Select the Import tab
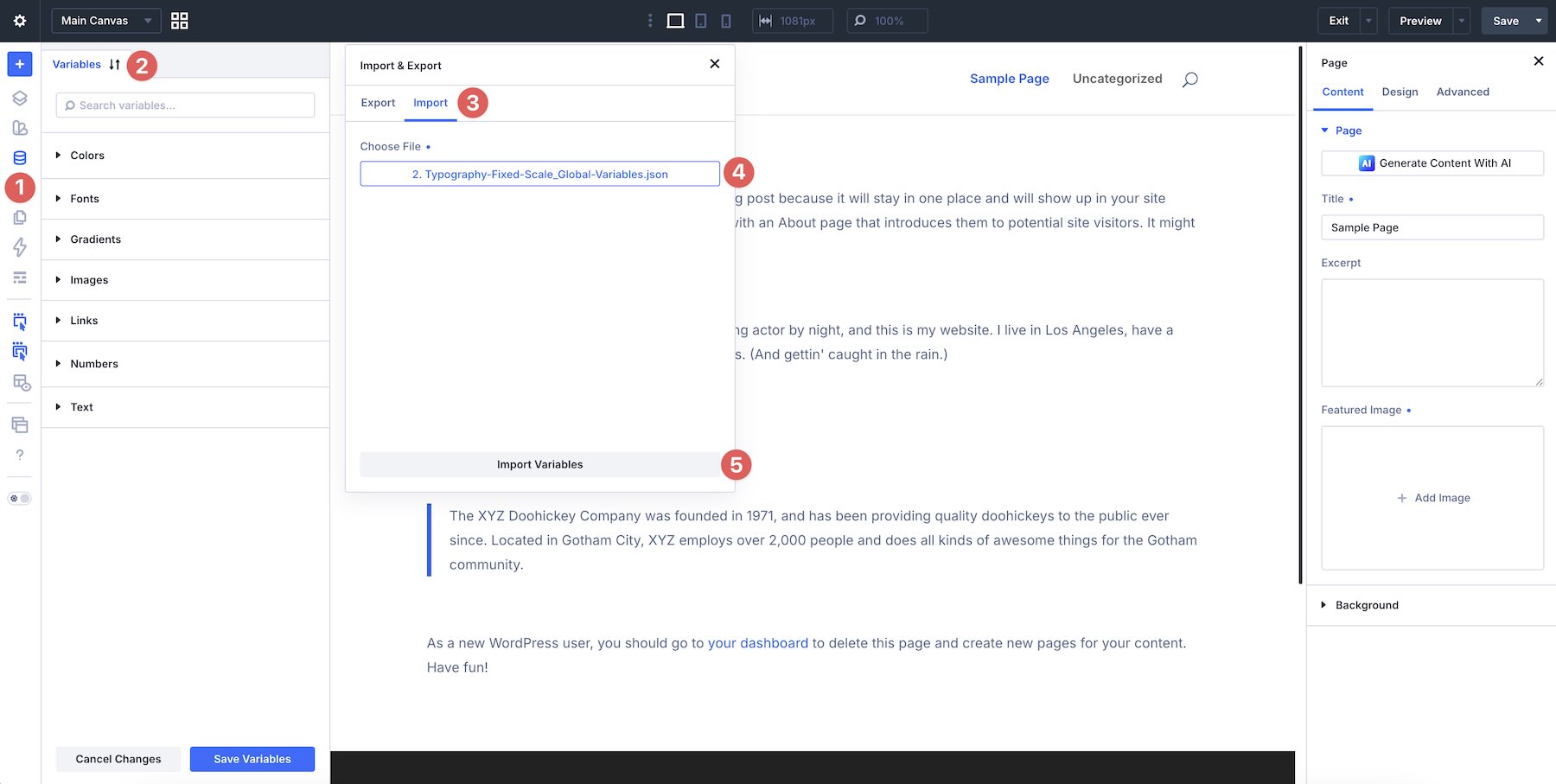 point(430,103)
